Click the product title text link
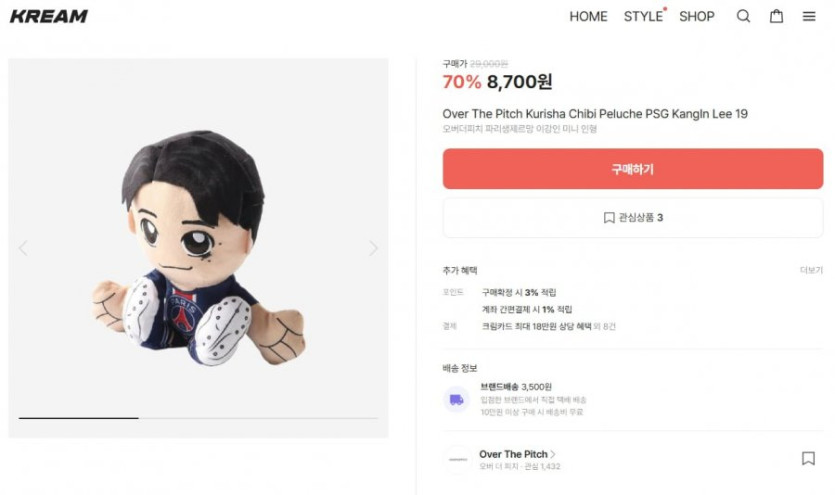 click(595, 114)
